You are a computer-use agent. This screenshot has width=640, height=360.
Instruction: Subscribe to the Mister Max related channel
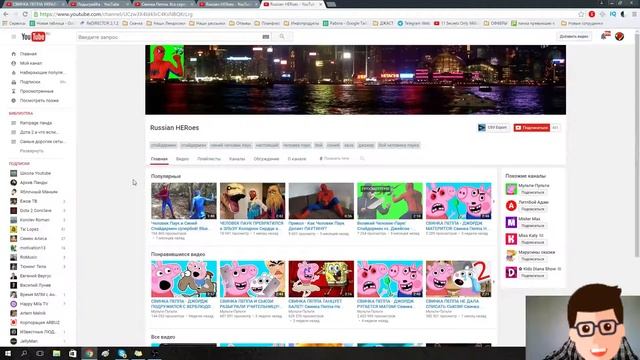coord(532,226)
